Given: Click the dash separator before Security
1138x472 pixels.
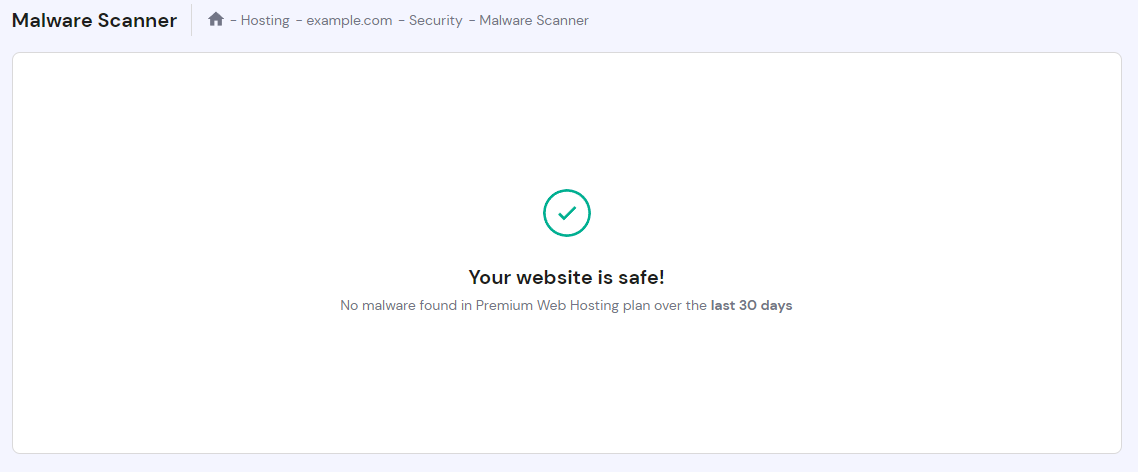Looking at the screenshot, I should (401, 20).
